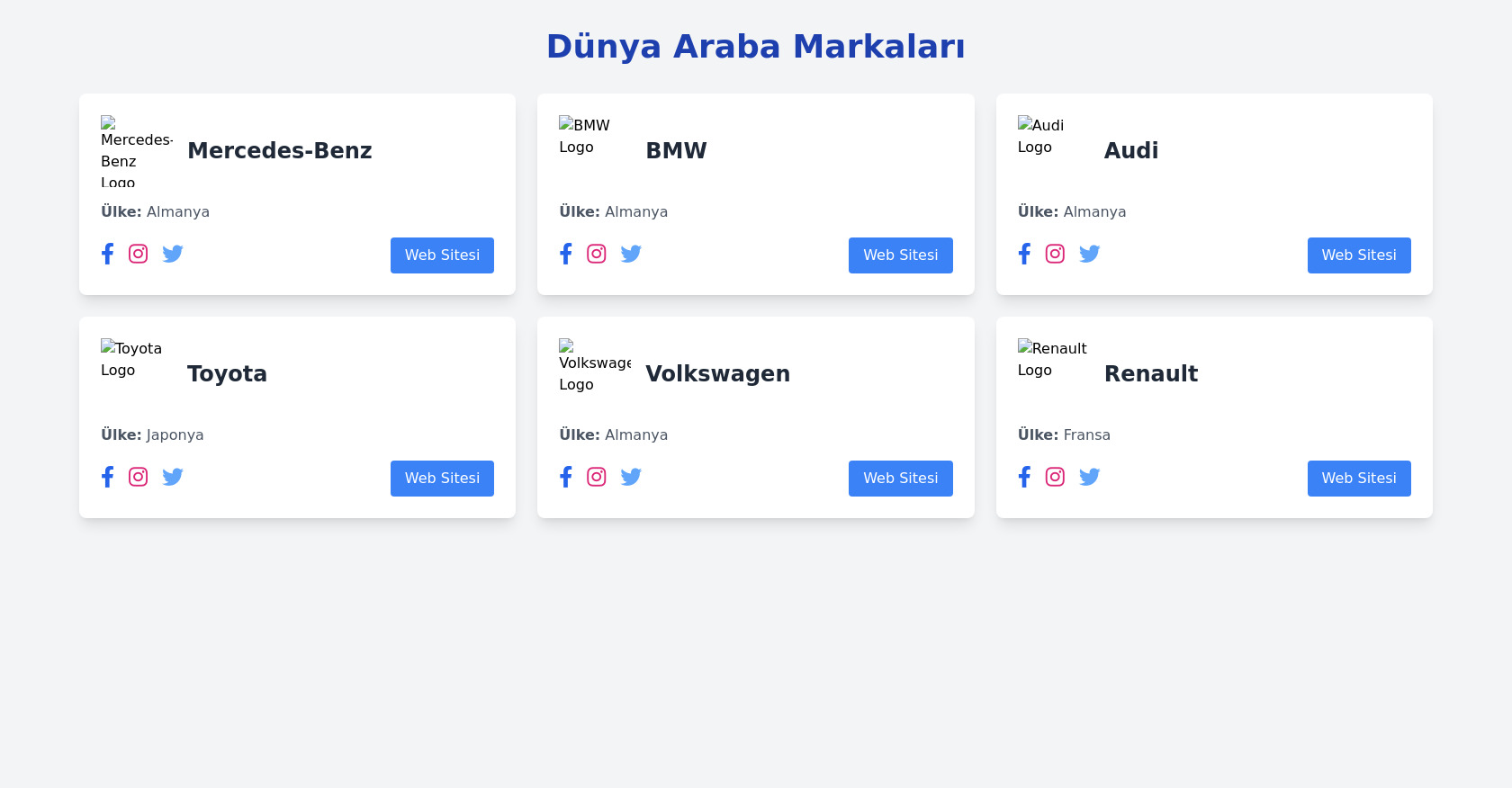Click Audi Twitter icon
This screenshot has height=788, width=1512.
click(x=1089, y=254)
